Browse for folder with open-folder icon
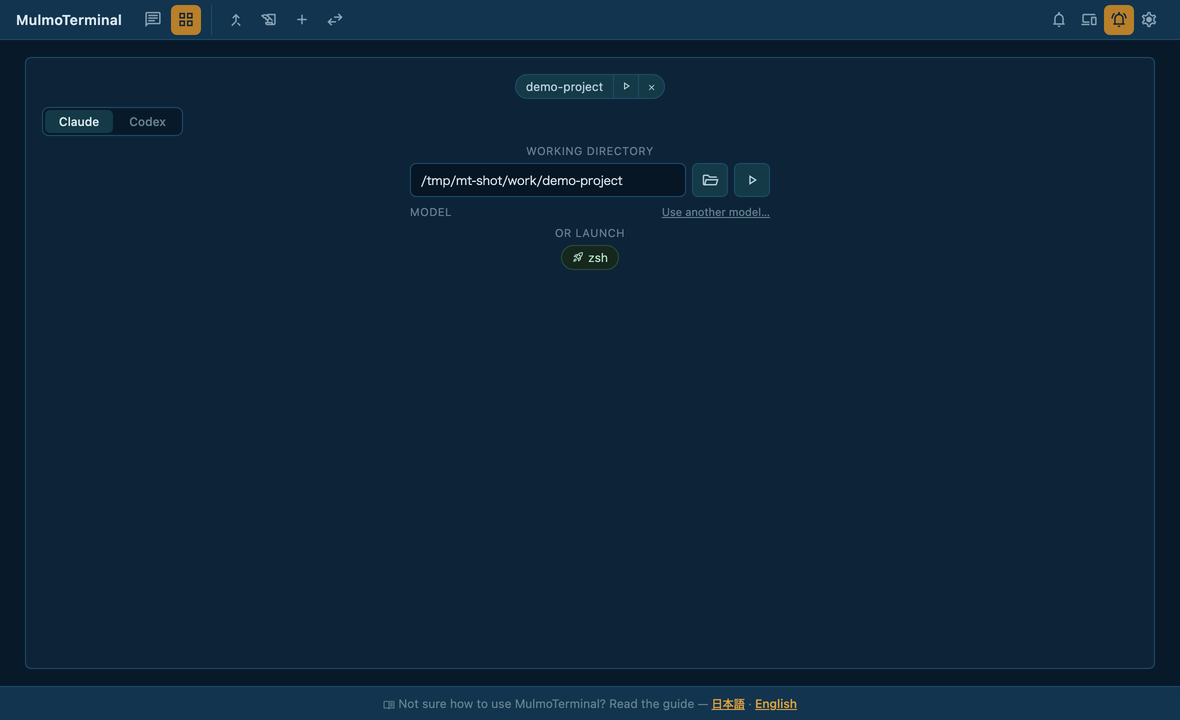The height and width of the screenshot is (720, 1180). [710, 180]
